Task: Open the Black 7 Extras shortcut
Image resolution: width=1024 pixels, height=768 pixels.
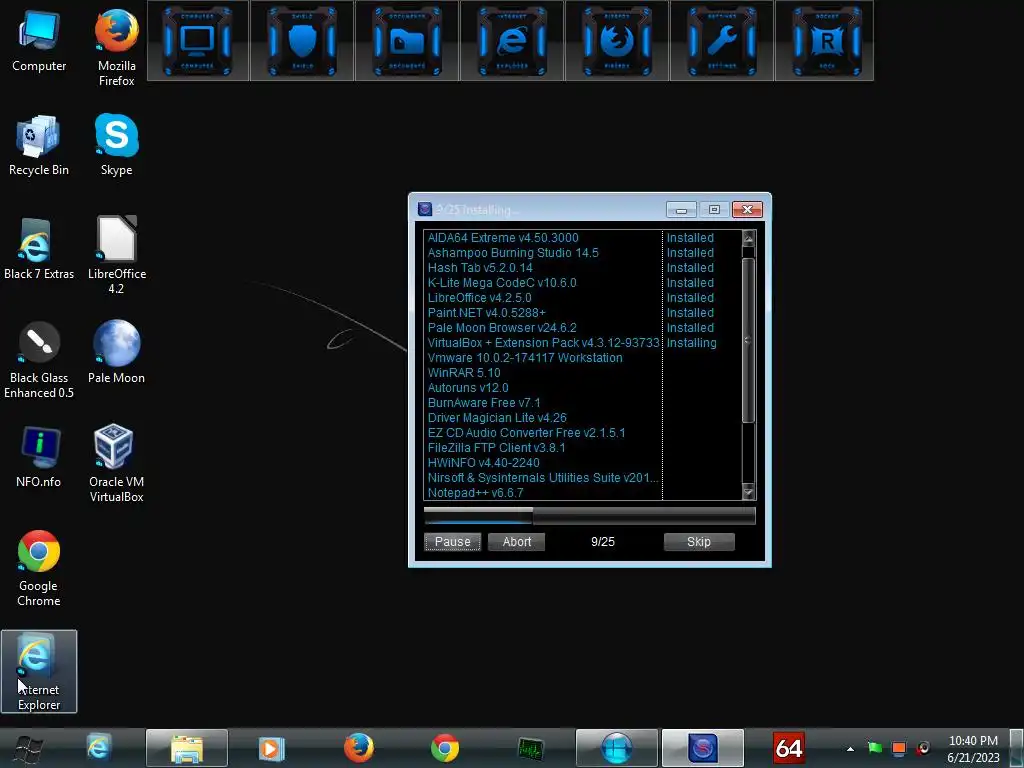Action: click(39, 249)
